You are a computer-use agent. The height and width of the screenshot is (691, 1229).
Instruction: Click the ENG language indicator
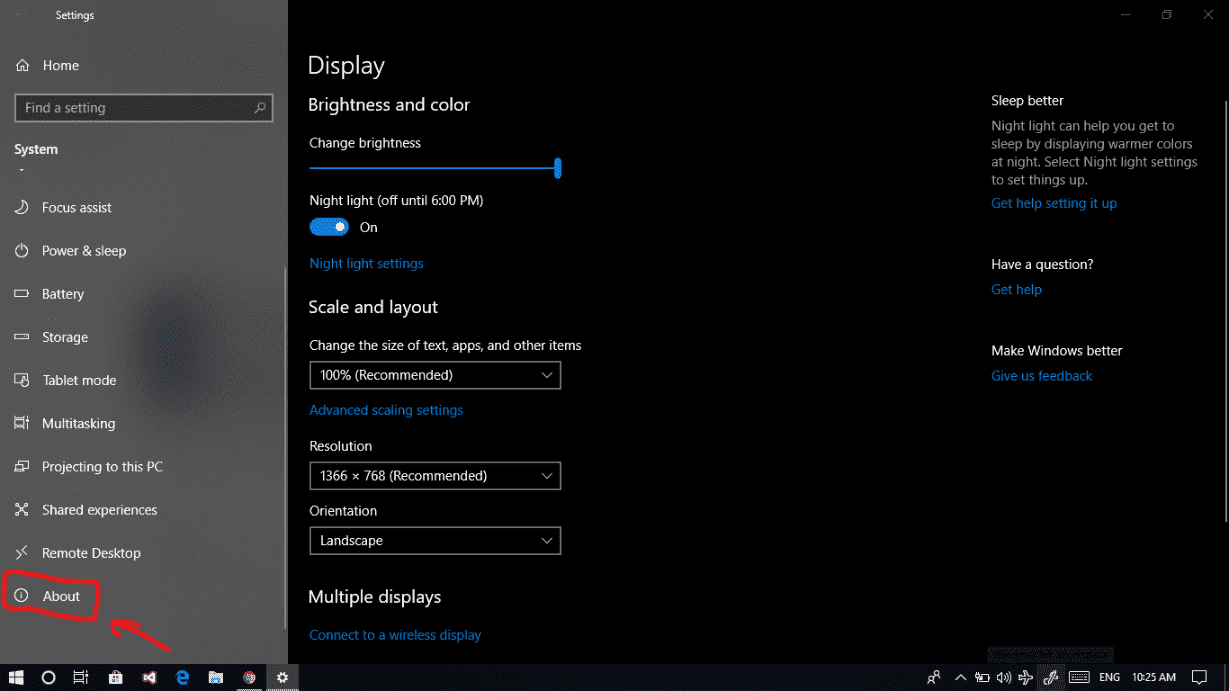[x=1109, y=677]
